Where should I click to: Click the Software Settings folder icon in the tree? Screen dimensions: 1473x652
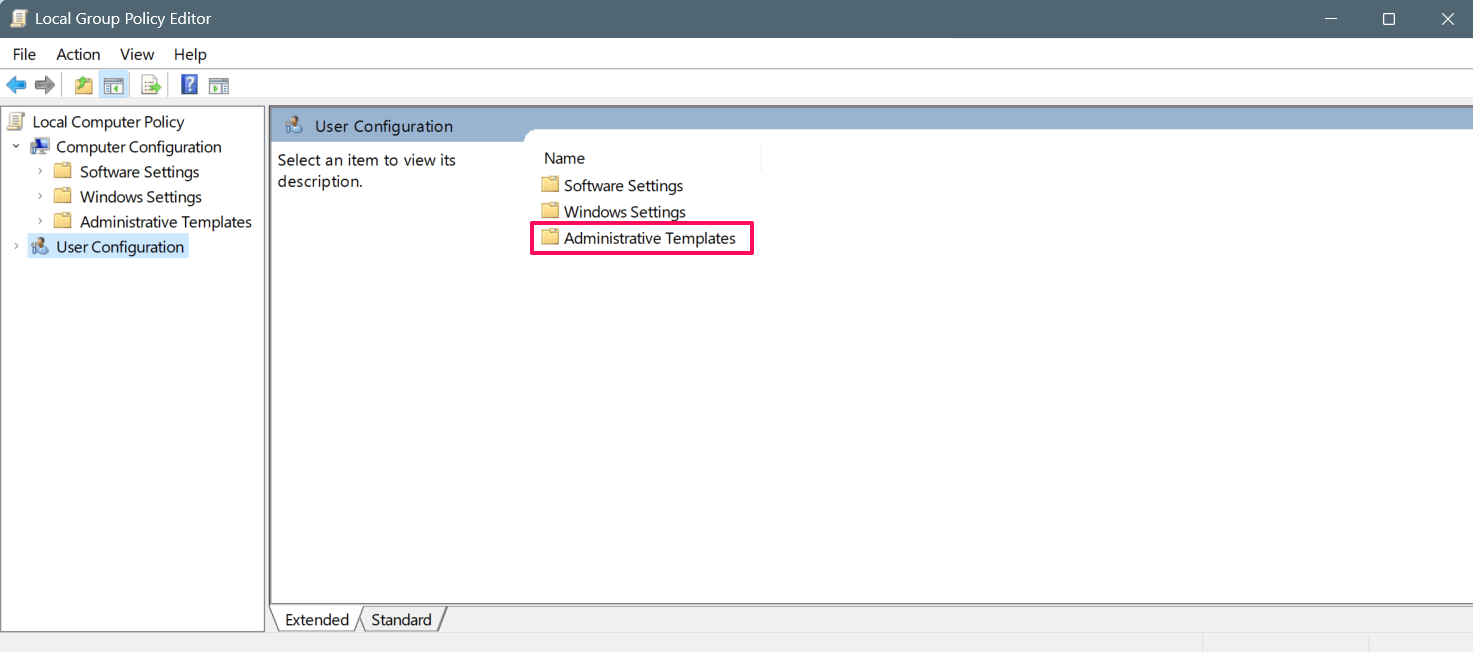(63, 172)
